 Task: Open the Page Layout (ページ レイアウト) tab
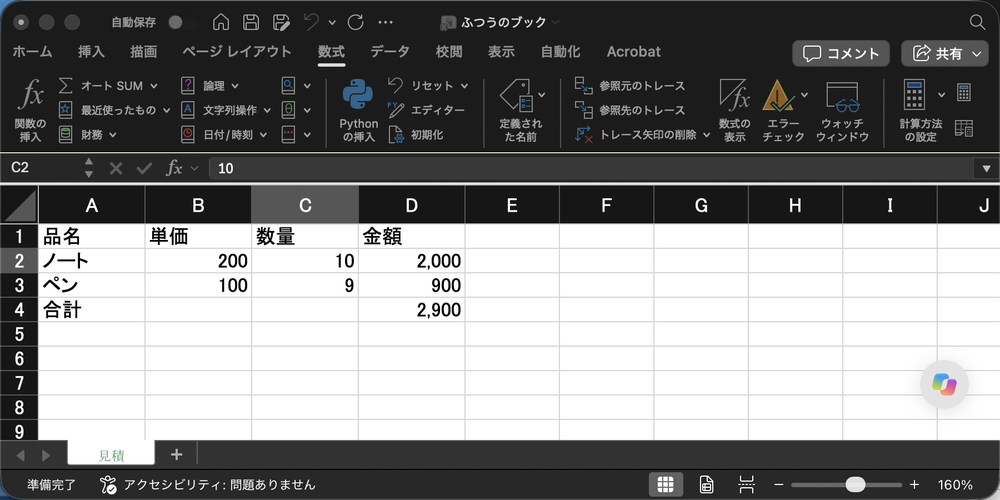tap(237, 52)
